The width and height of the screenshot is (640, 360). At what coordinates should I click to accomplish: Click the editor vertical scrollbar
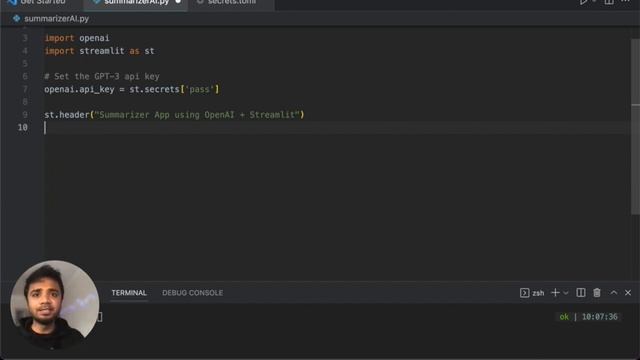(x=635, y=127)
